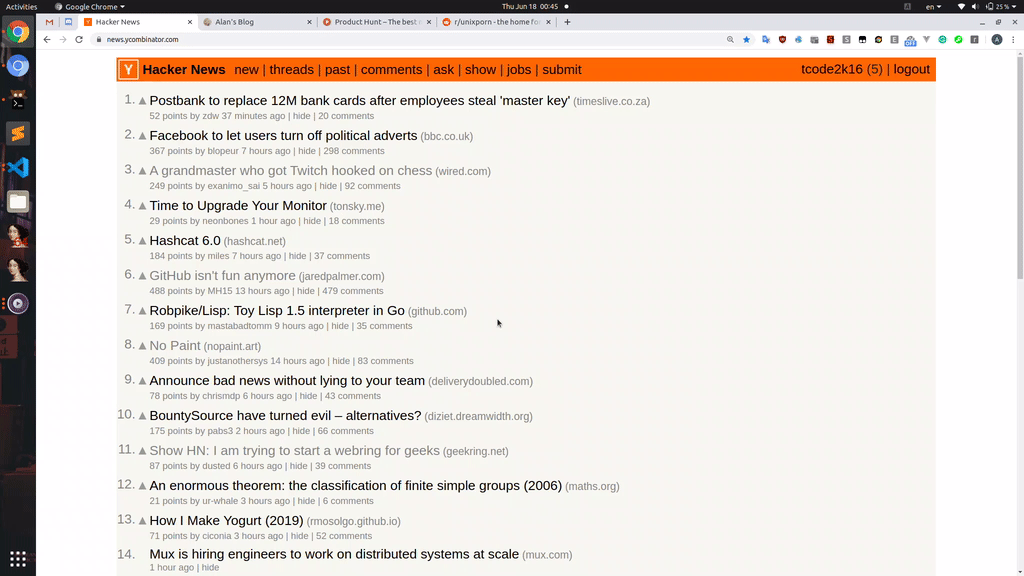The image size is (1024, 576).
Task: Close the Alan's Blog tab
Action: pos(309,22)
